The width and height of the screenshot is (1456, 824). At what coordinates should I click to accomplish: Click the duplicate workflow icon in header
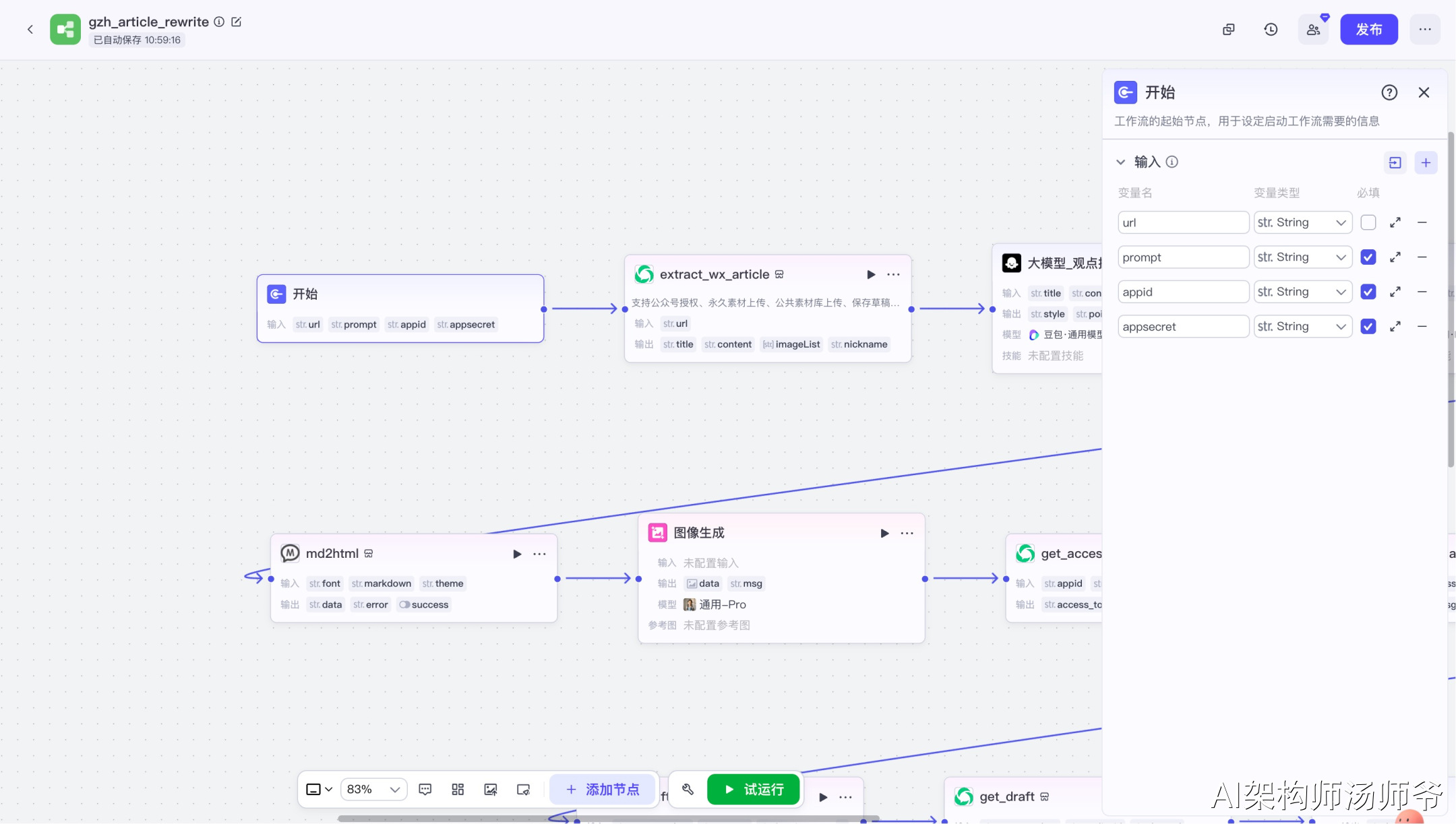click(x=1229, y=30)
